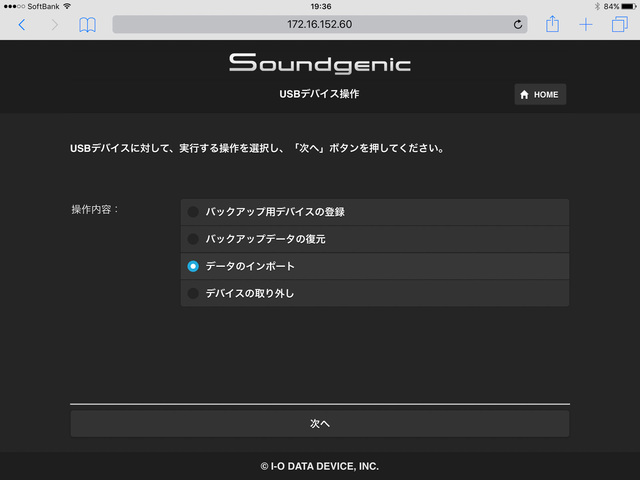Click the USBデバイスに対して instruction text
The height and width of the screenshot is (480, 640).
pyautogui.click(x=258, y=148)
